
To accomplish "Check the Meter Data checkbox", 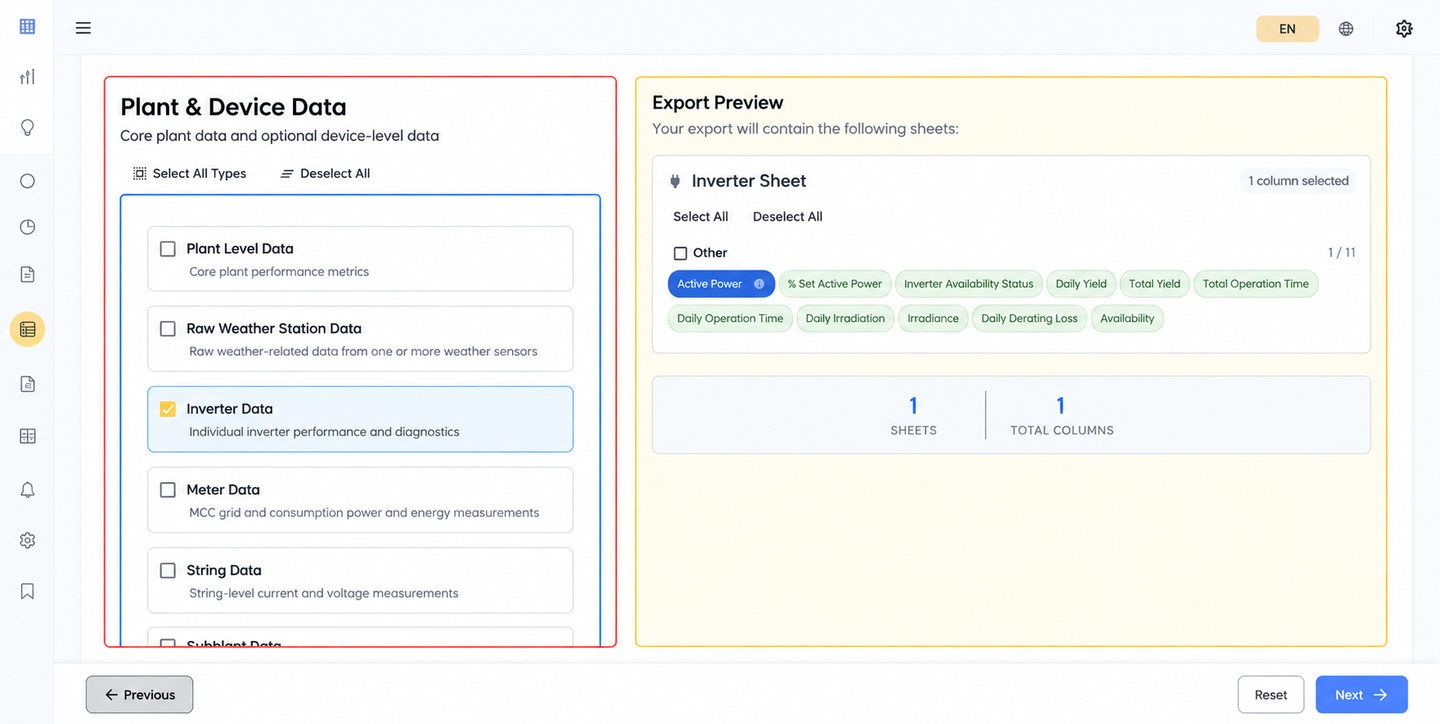I will (x=168, y=489).
